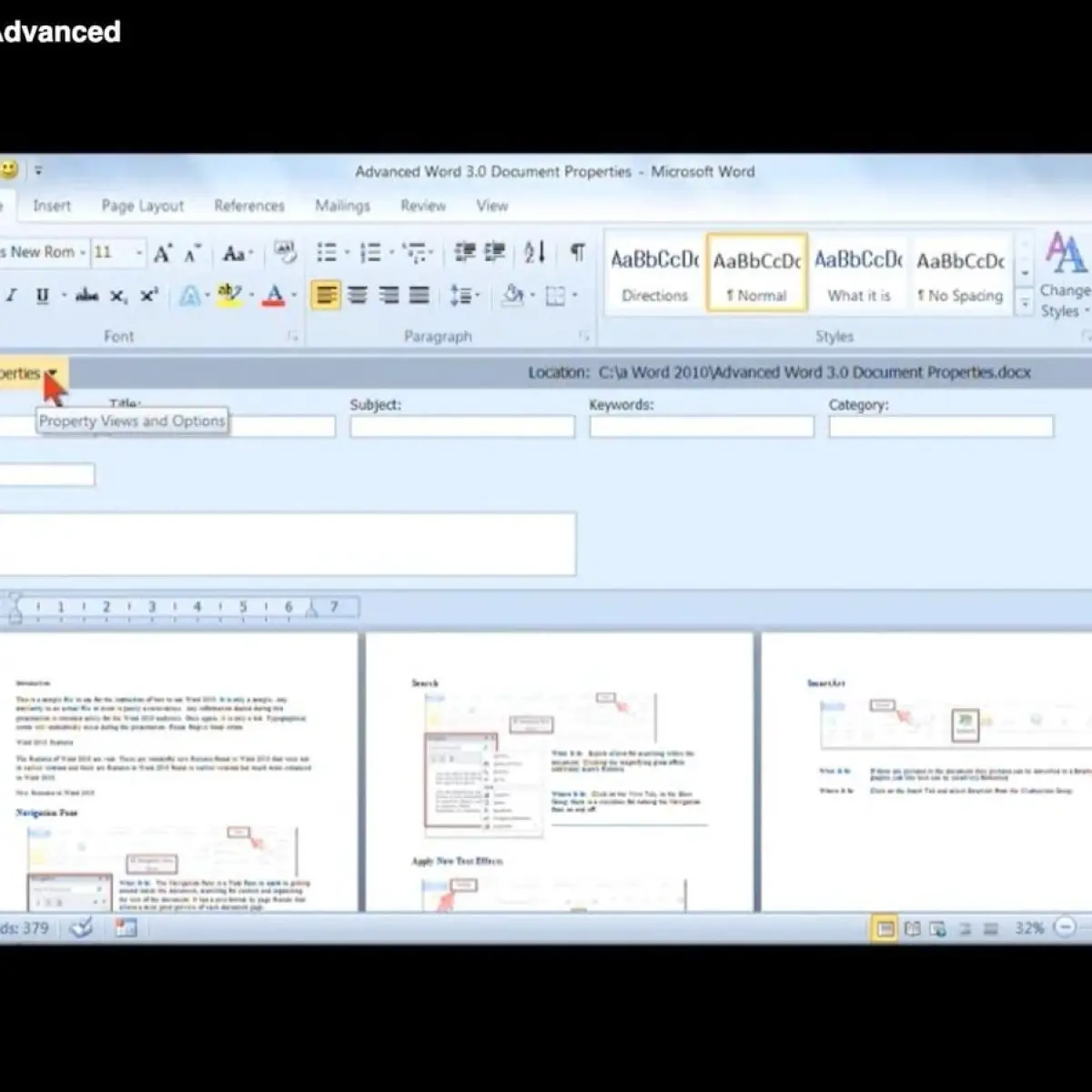Switch to the References tab
Screen dimensions: 1092x1092
tap(249, 206)
